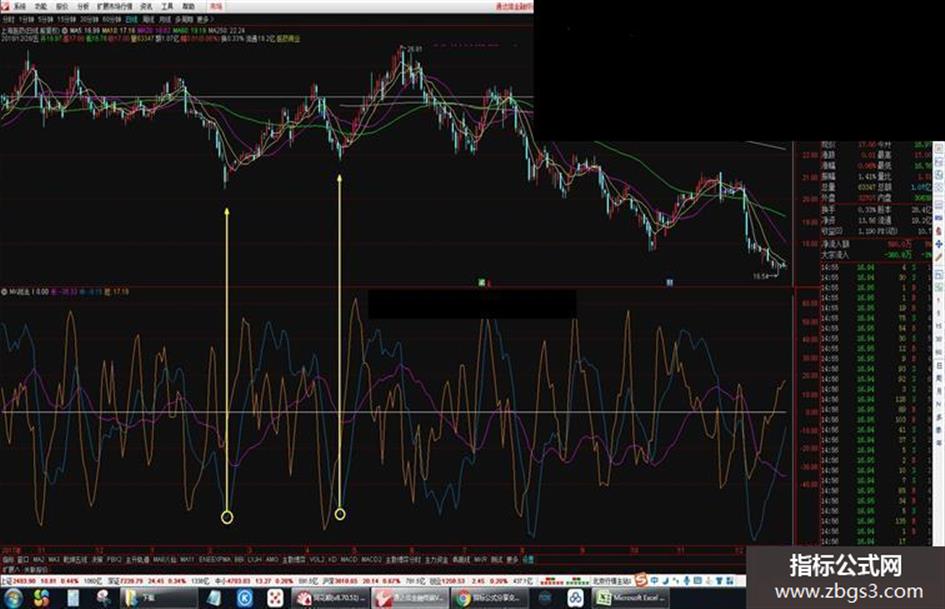The height and width of the screenshot is (609, 945).
Task: Open the 帮助 menu
Action: click(x=189, y=7)
